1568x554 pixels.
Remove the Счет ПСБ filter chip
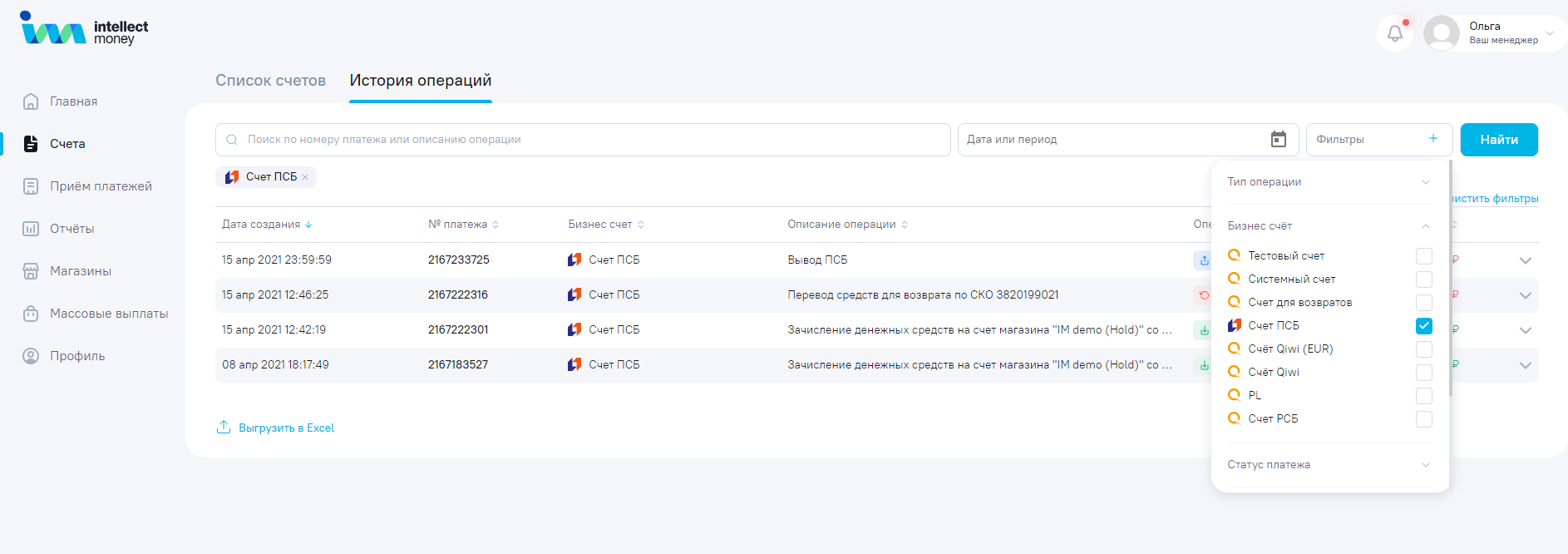(305, 177)
